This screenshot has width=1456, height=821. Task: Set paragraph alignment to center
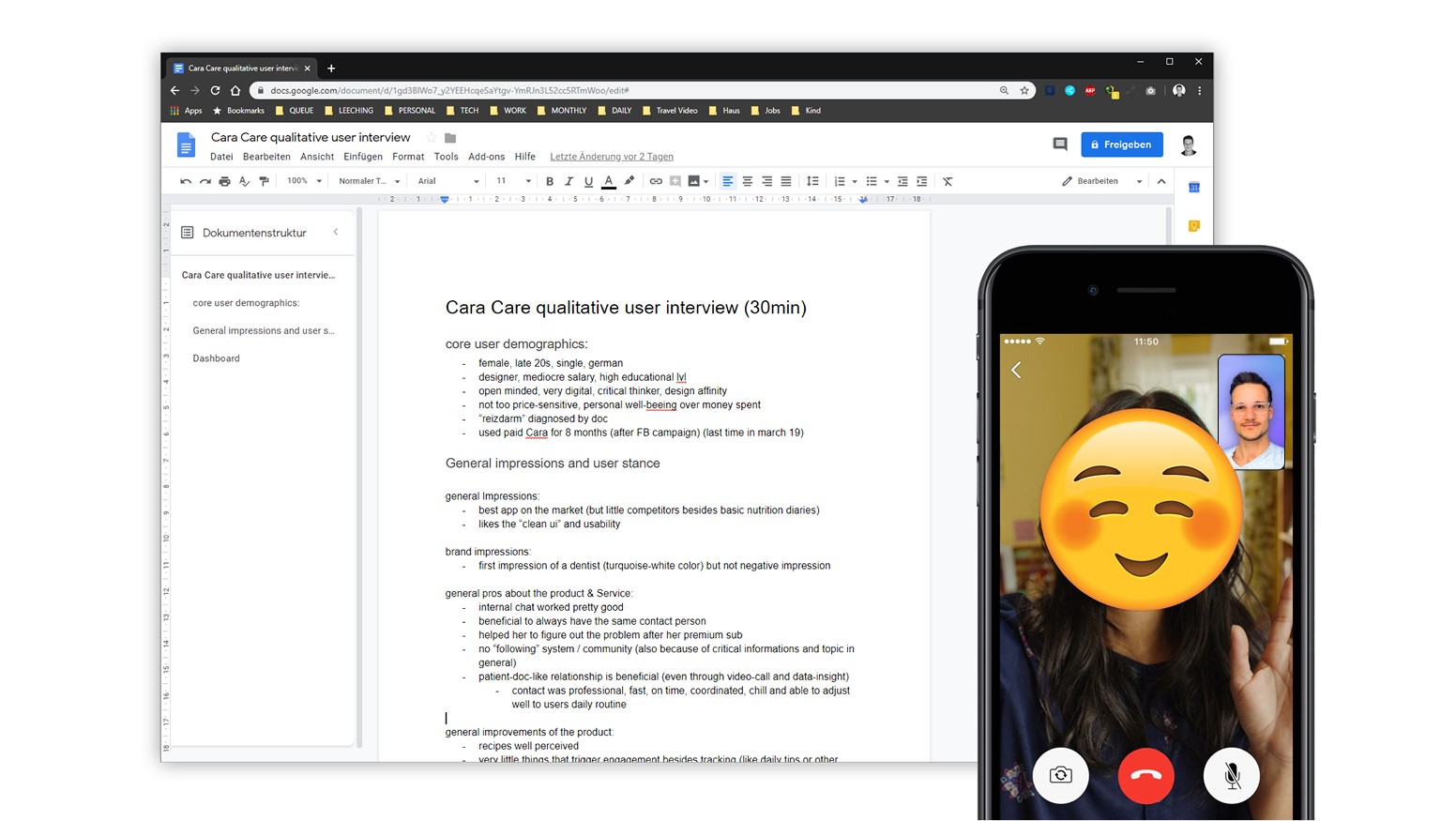pos(748,181)
